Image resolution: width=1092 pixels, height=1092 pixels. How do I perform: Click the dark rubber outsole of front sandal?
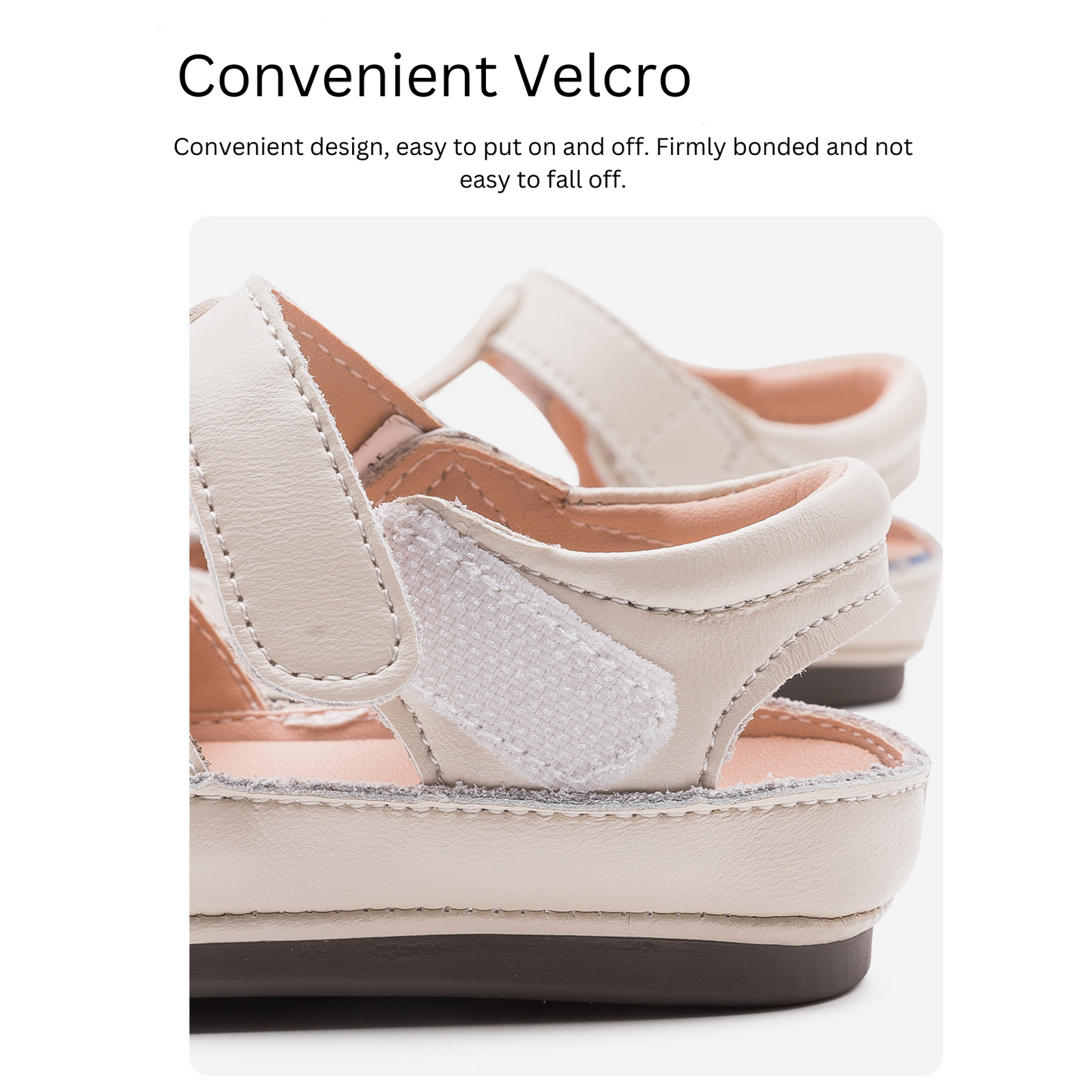tap(529, 975)
